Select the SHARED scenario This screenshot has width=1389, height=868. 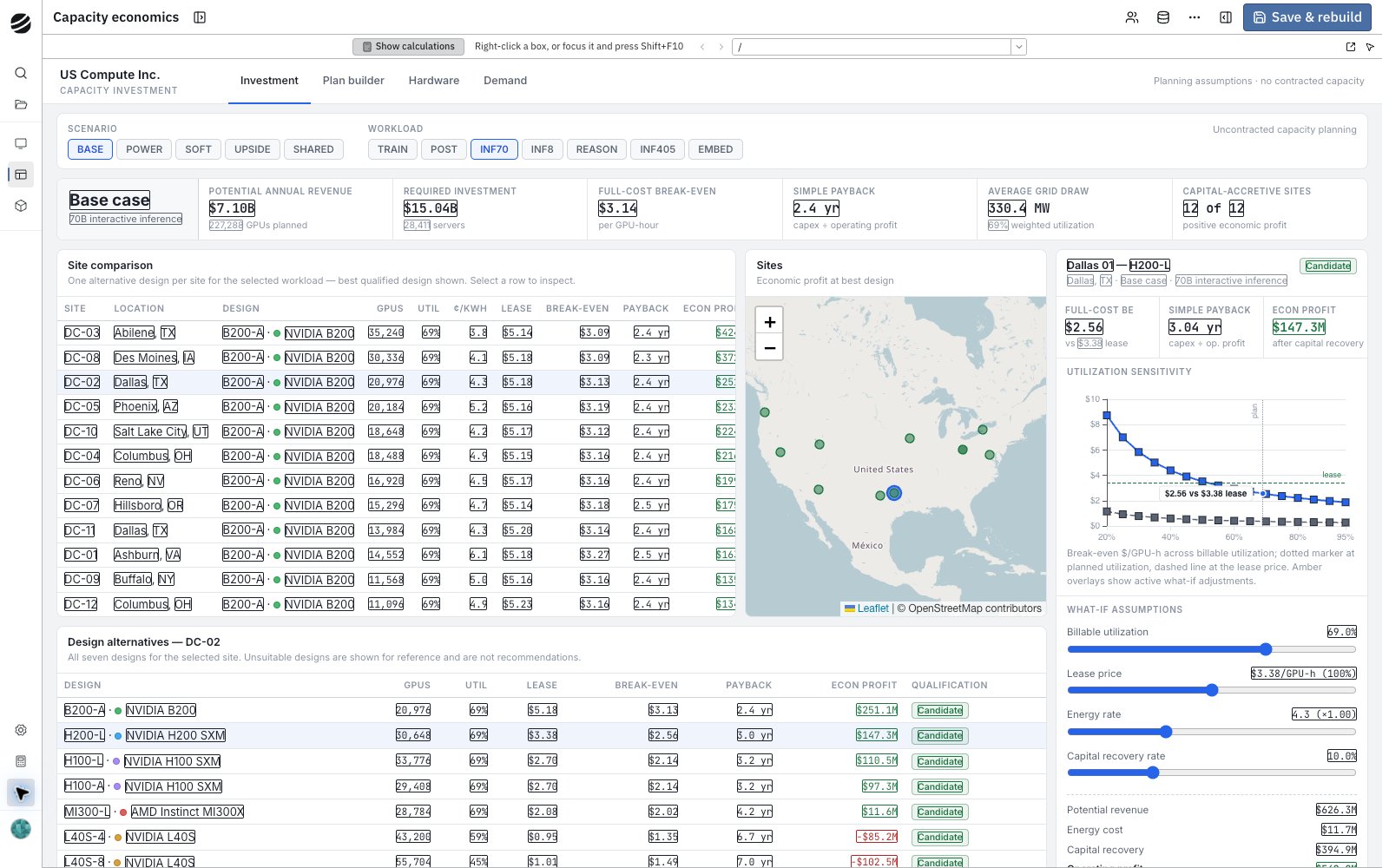313,149
